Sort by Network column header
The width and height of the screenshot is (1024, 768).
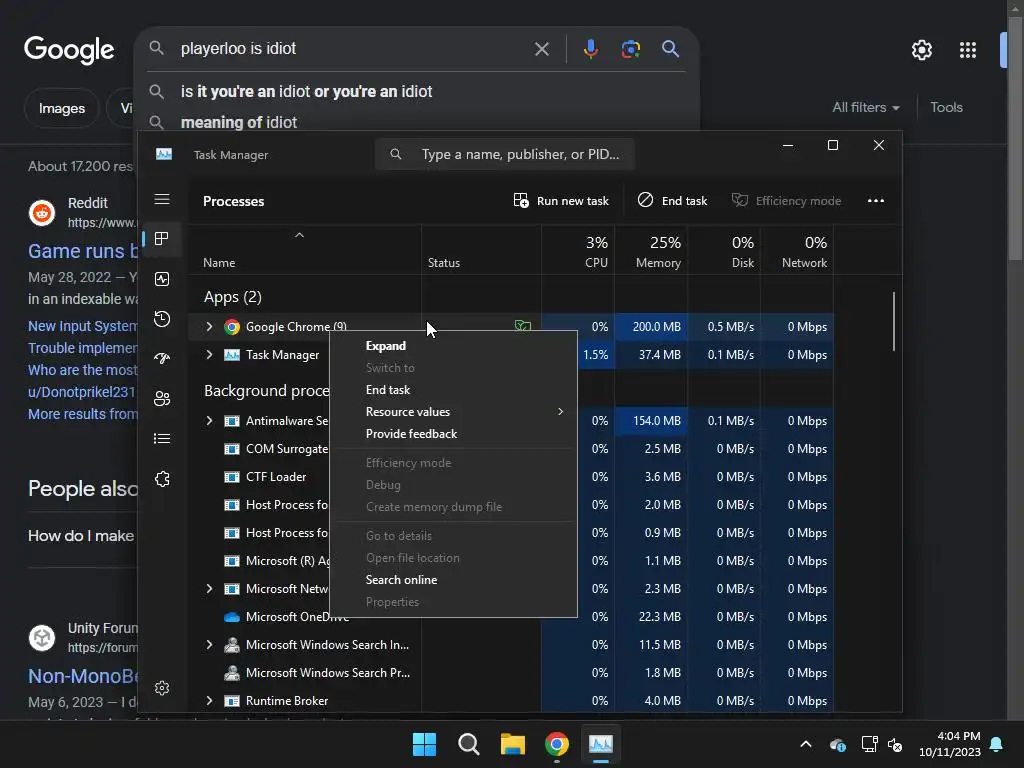click(x=797, y=251)
